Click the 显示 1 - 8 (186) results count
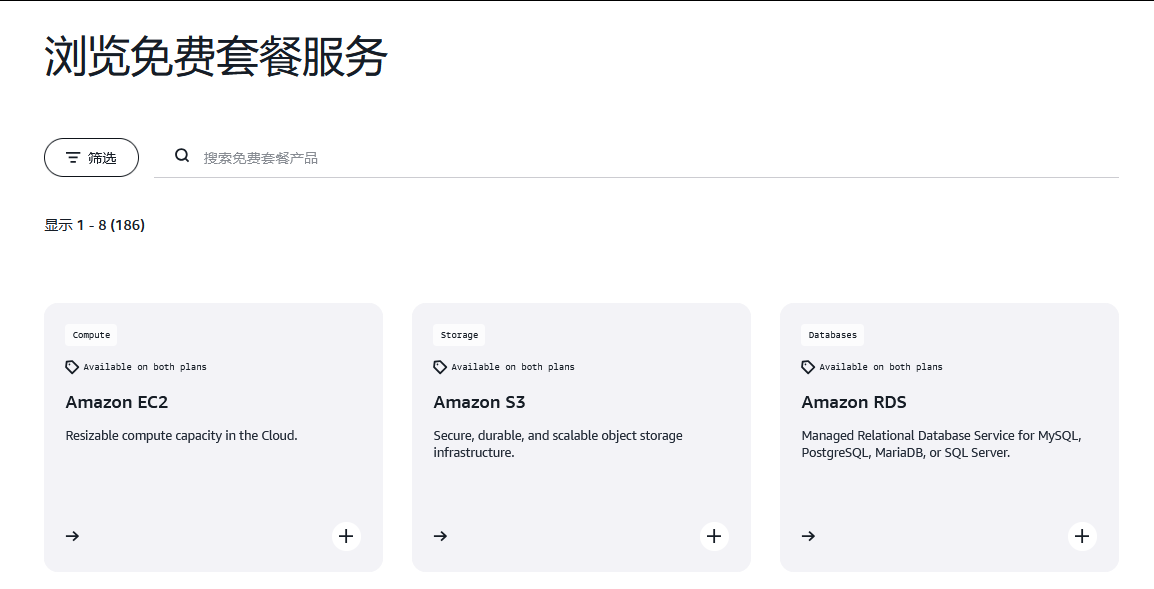Image resolution: width=1154 pixels, height=589 pixels. [94, 225]
